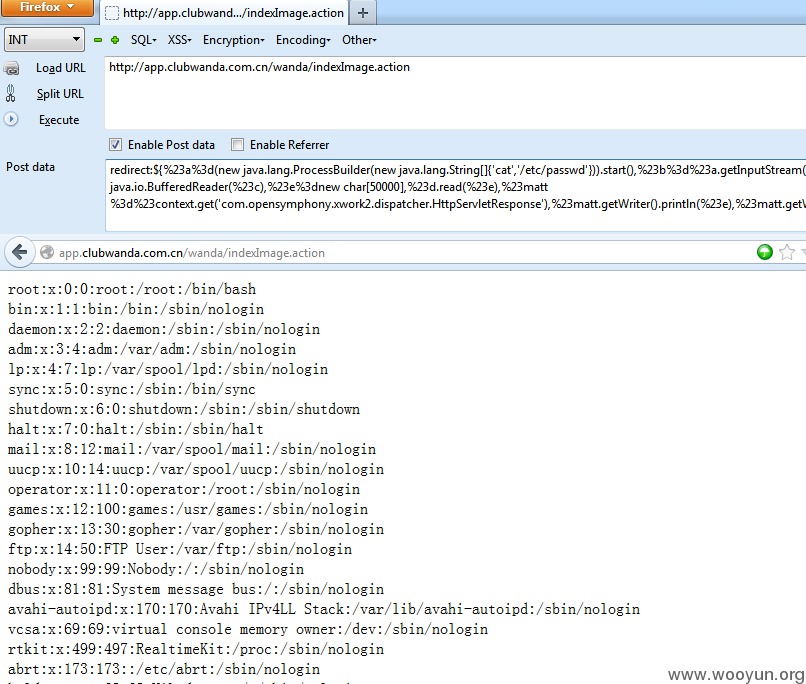Open the Encryption menu in HackBar
806x684 pixels.
tap(233, 40)
